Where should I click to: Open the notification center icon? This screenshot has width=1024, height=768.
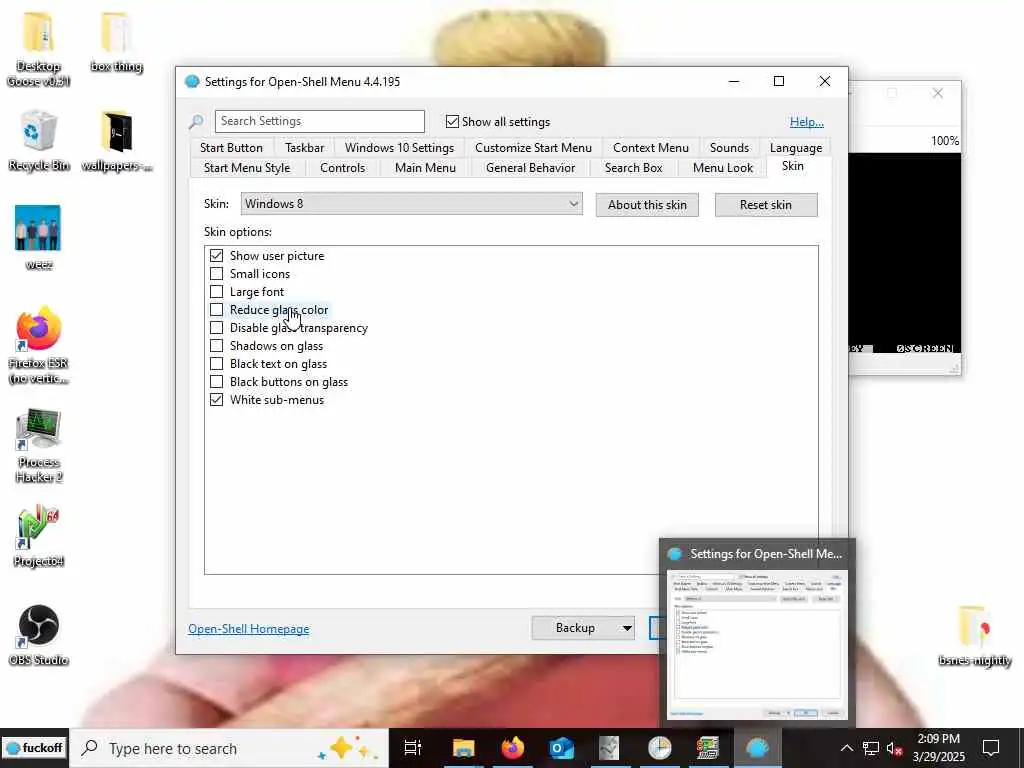pyautogui.click(x=991, y=748)
